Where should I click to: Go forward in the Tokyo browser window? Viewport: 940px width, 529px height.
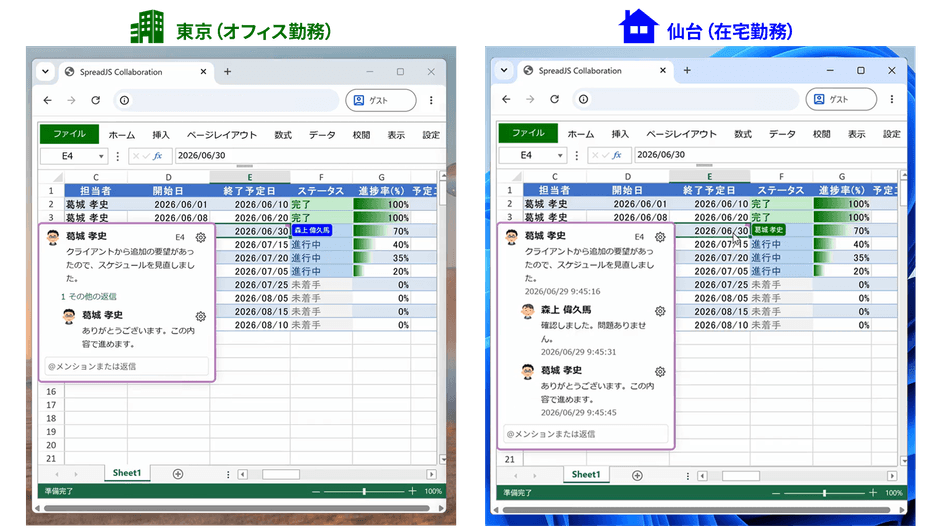pos(71,100)
